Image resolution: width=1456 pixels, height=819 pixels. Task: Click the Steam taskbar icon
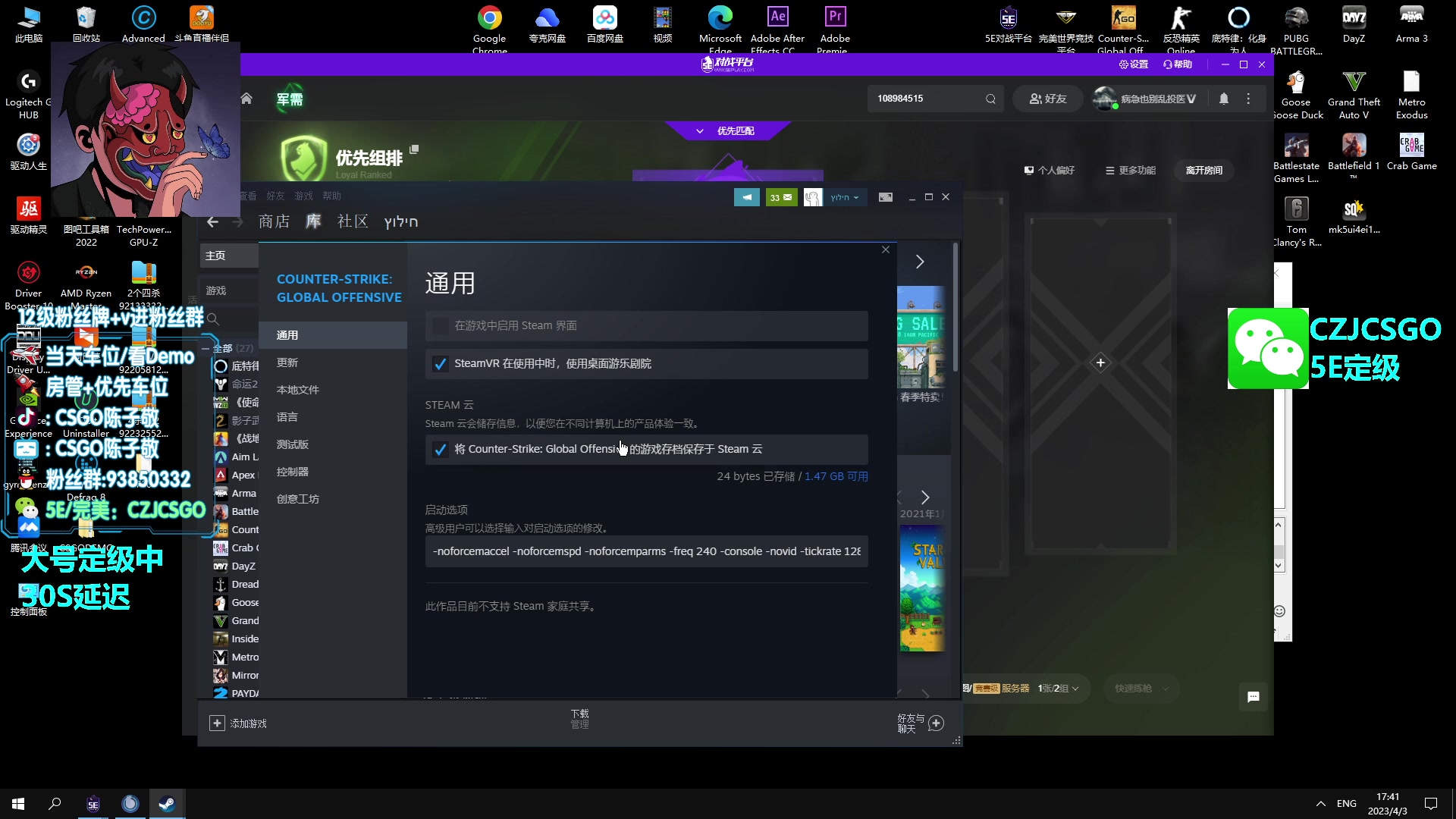(167, 804)
